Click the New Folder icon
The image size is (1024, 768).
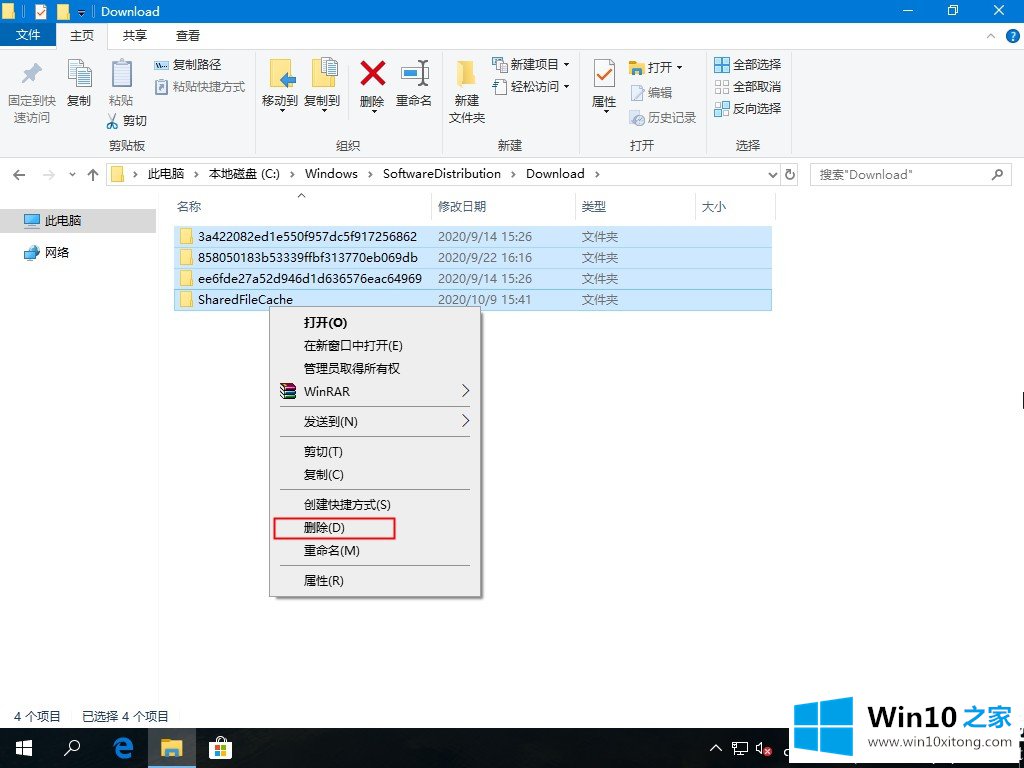[x=466, y=76]
